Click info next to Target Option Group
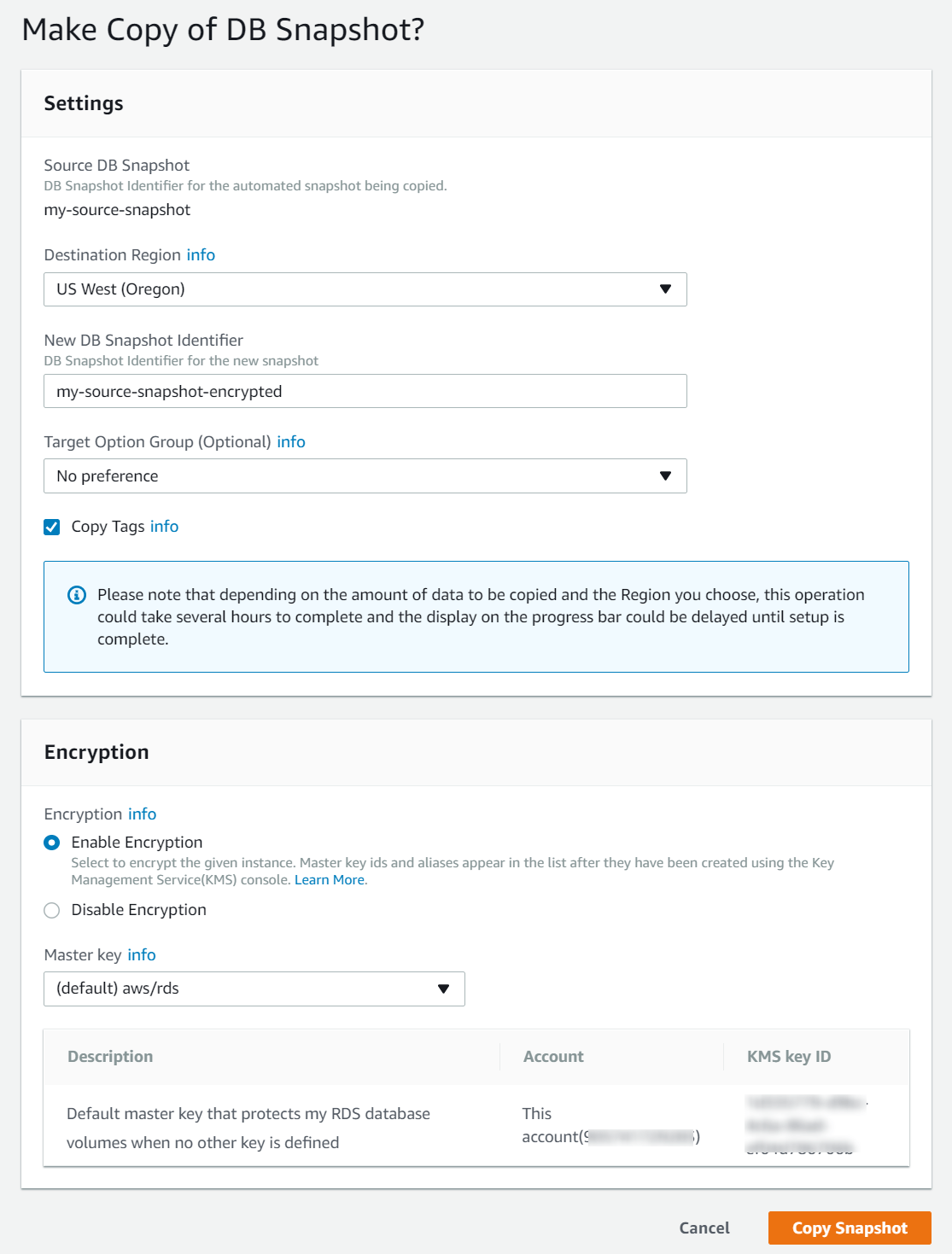Viewport: 952px width, 1254px height. point(290,441)
